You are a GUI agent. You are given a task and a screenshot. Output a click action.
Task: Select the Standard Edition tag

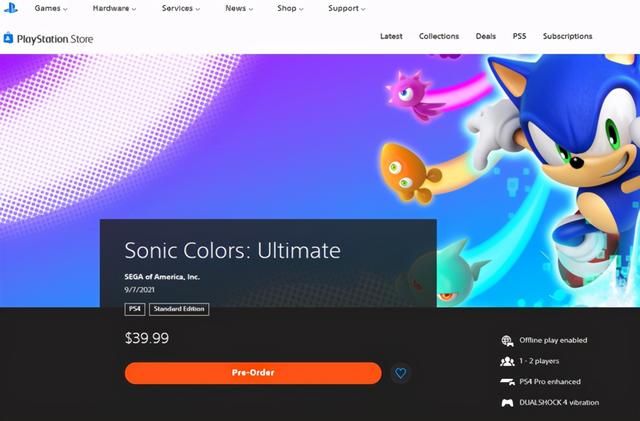click(x=179, y=309)
